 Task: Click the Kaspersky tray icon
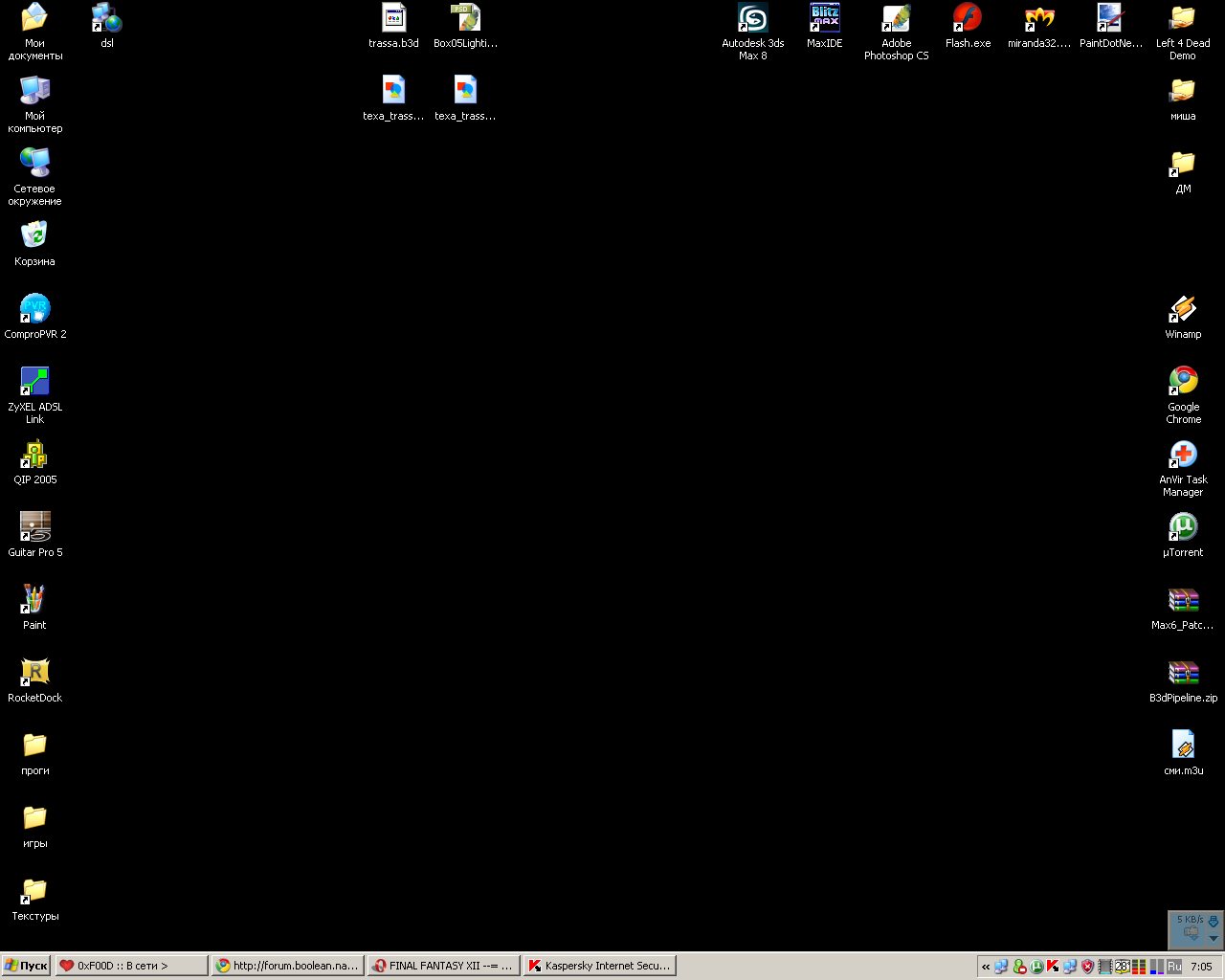1053,967
